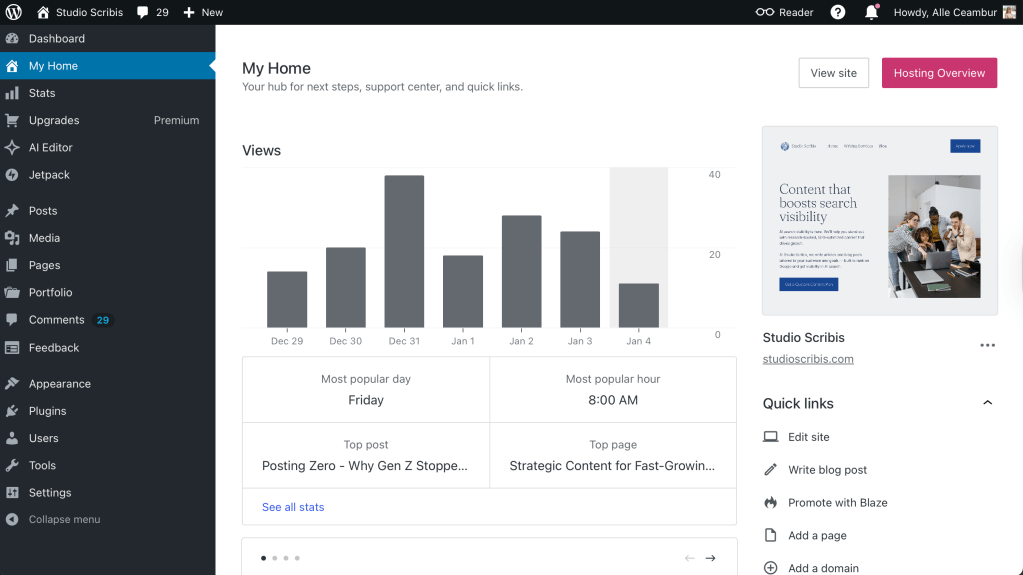Screen dimensions: 1023x575
Task: Open Studio Scribis site home icon
Action: click(43, 12)
